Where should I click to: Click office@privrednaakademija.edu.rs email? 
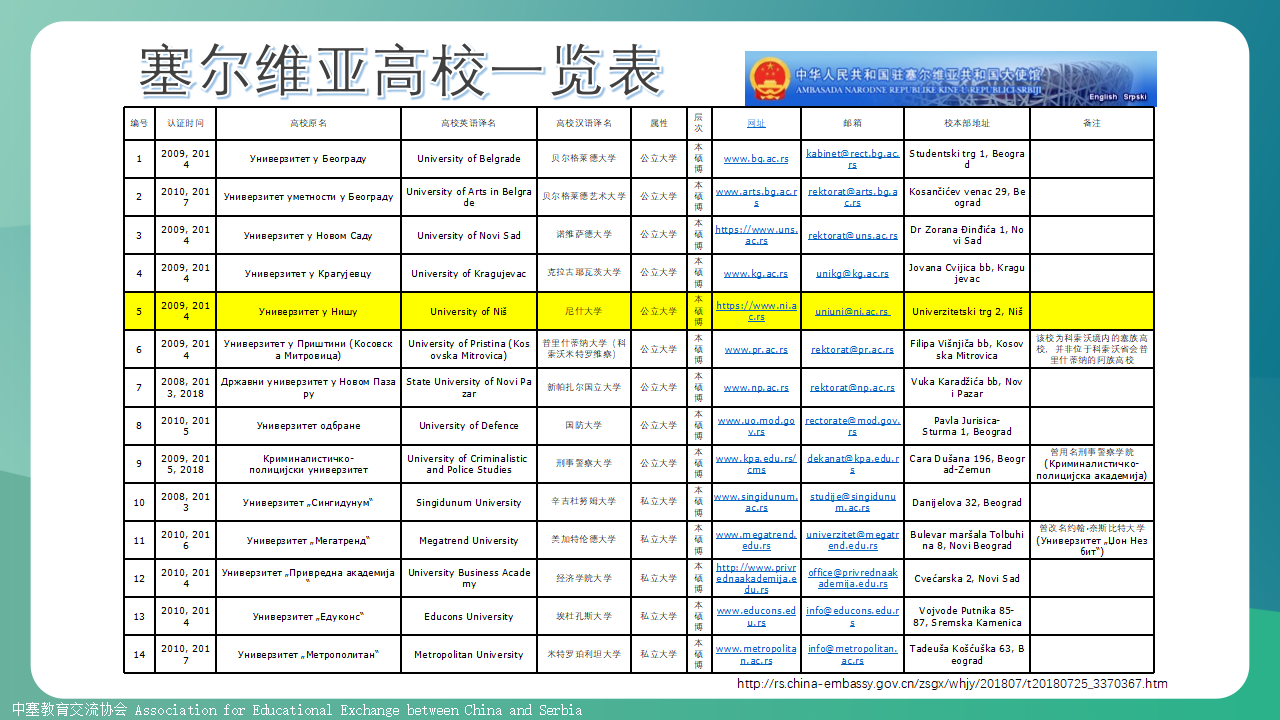852,578
